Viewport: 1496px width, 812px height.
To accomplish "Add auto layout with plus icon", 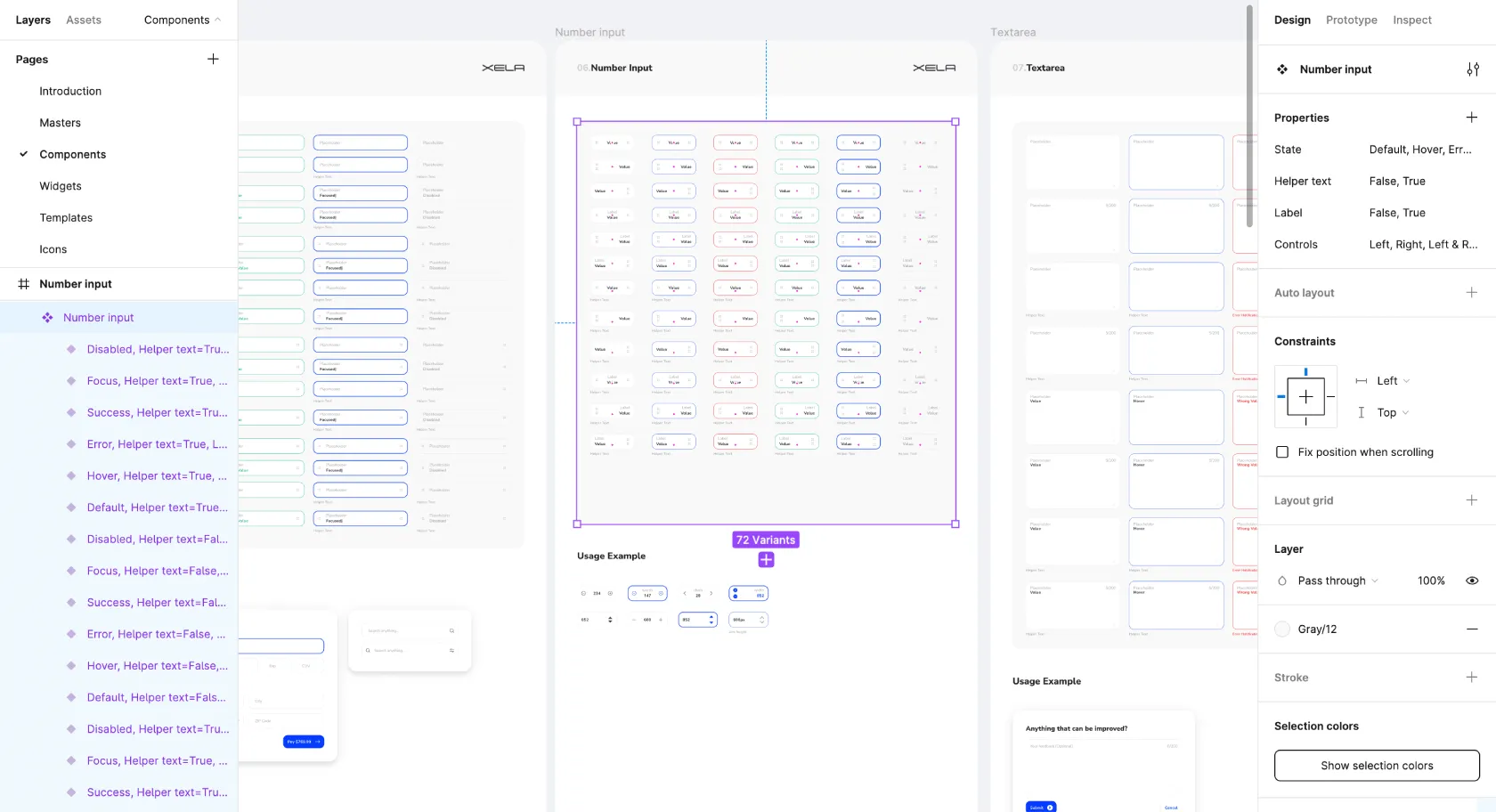I will point(1471,293).
